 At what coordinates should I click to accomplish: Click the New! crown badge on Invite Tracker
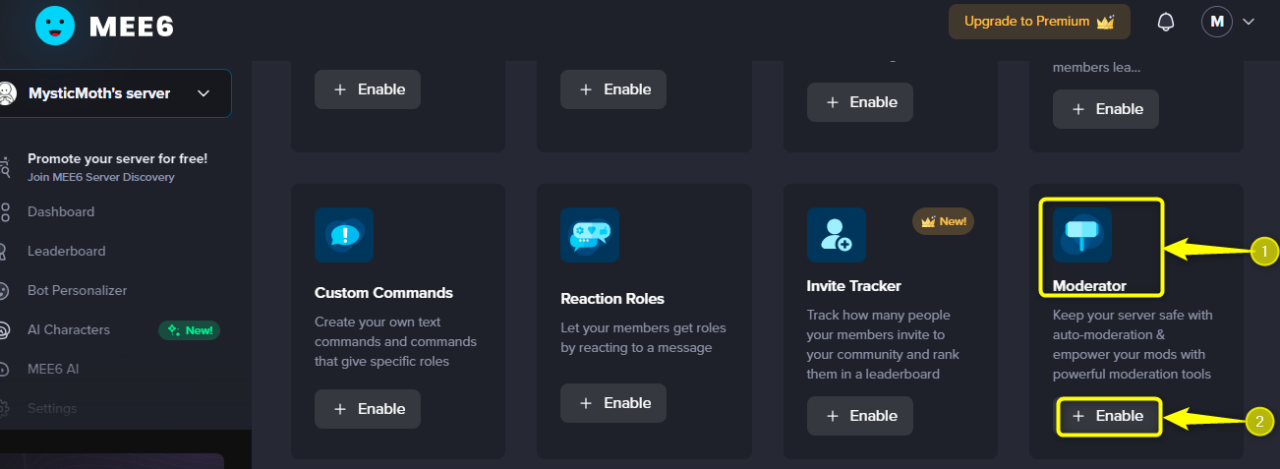tap(943, 221)
